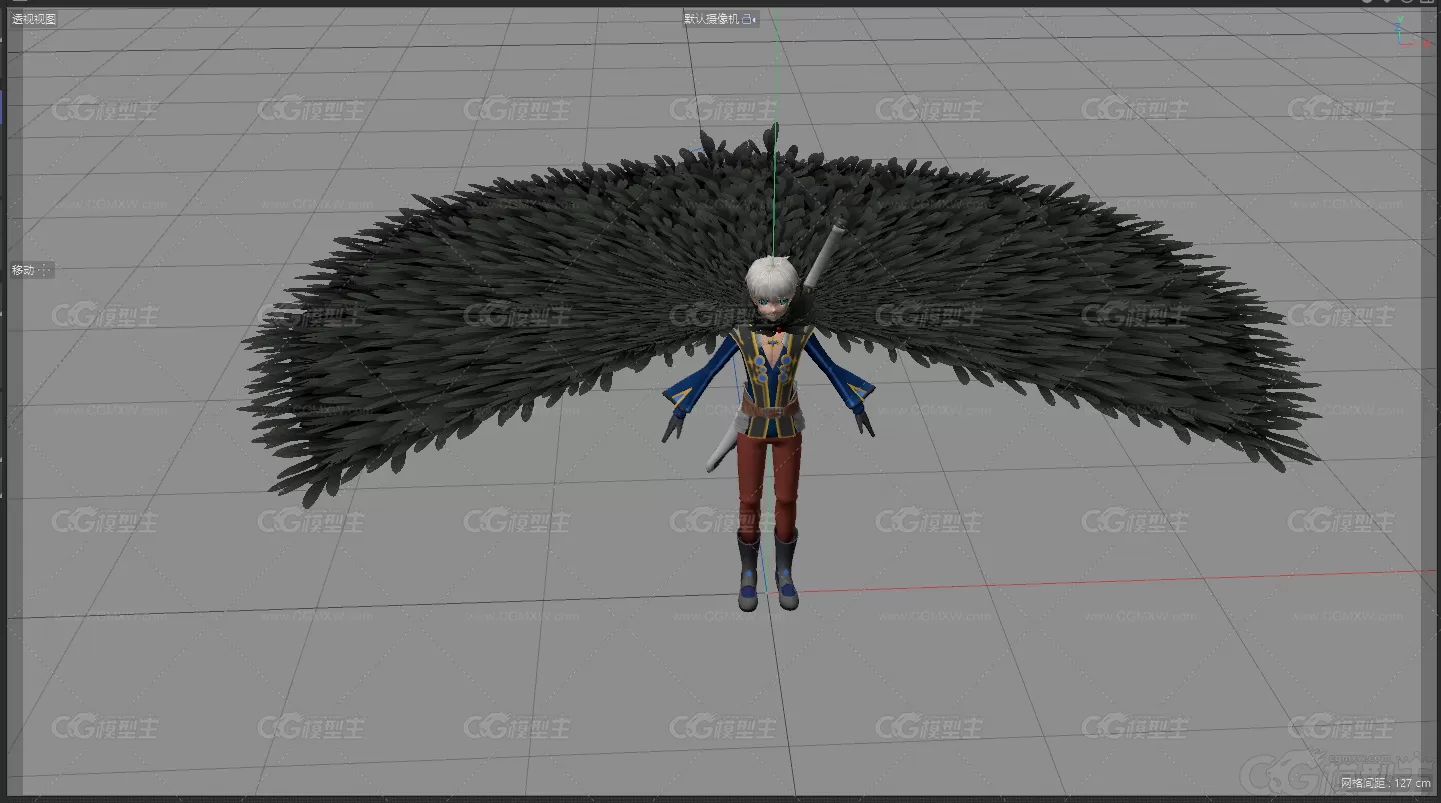Screen dimensions: 1441x803
Task: Click the 网格间距 : 127 cm readout
Action: pos(1386,782)
